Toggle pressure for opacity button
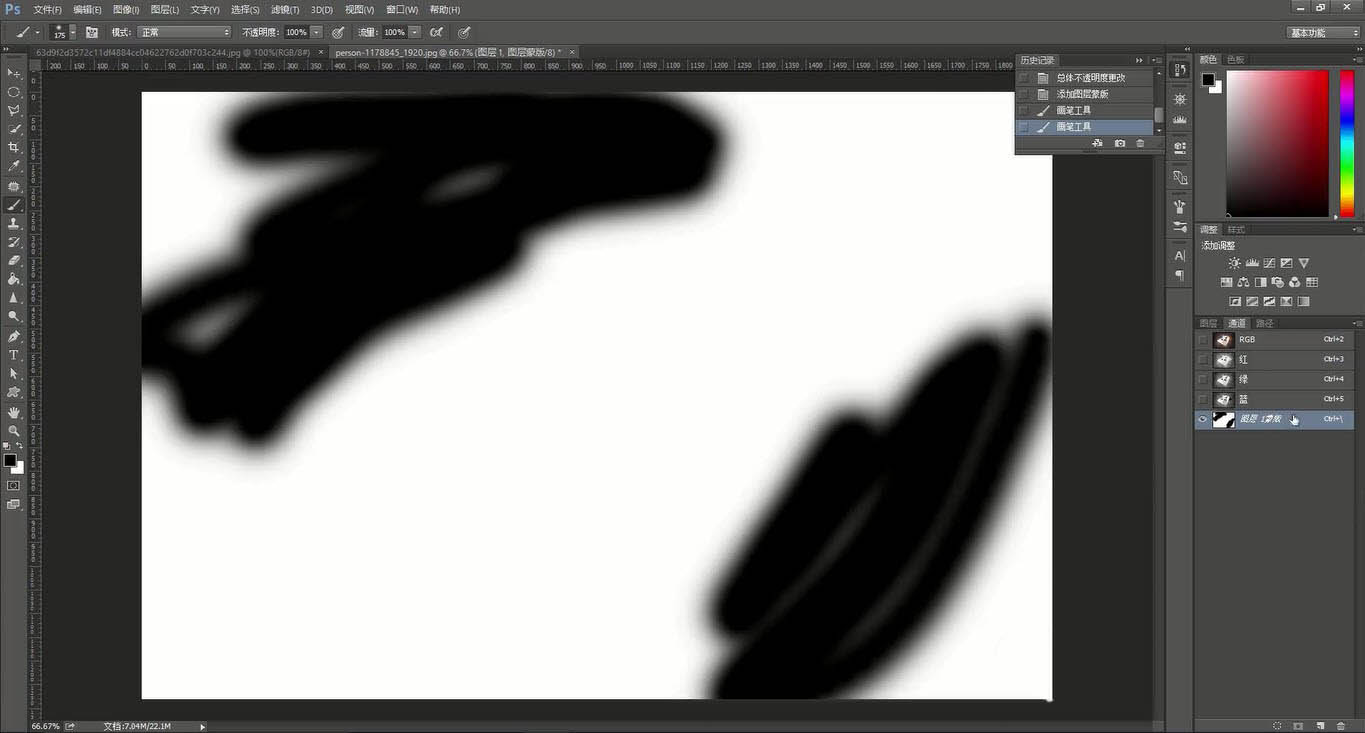 tap(339, 32)
